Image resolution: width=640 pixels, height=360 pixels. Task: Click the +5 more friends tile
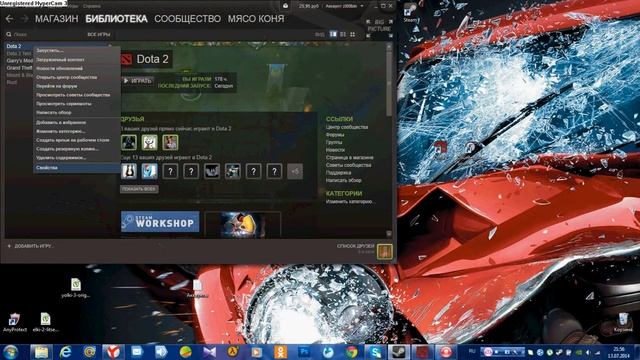coord(295,171)
